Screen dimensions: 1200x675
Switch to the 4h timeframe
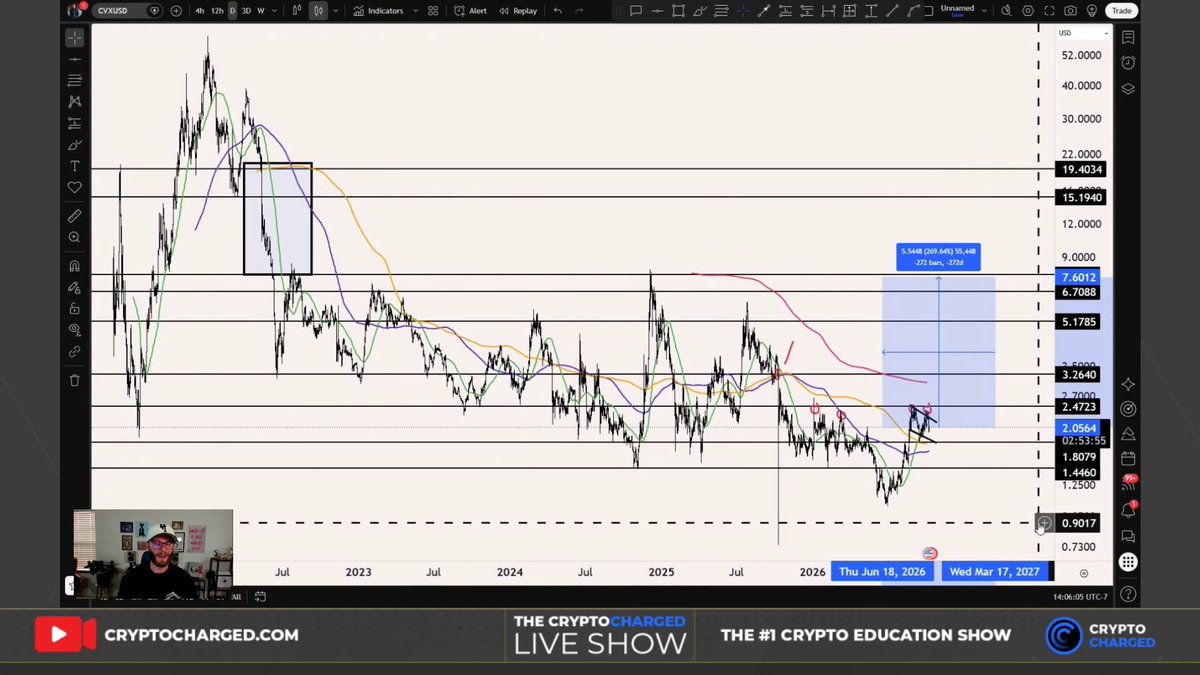(x=200, y=11)
